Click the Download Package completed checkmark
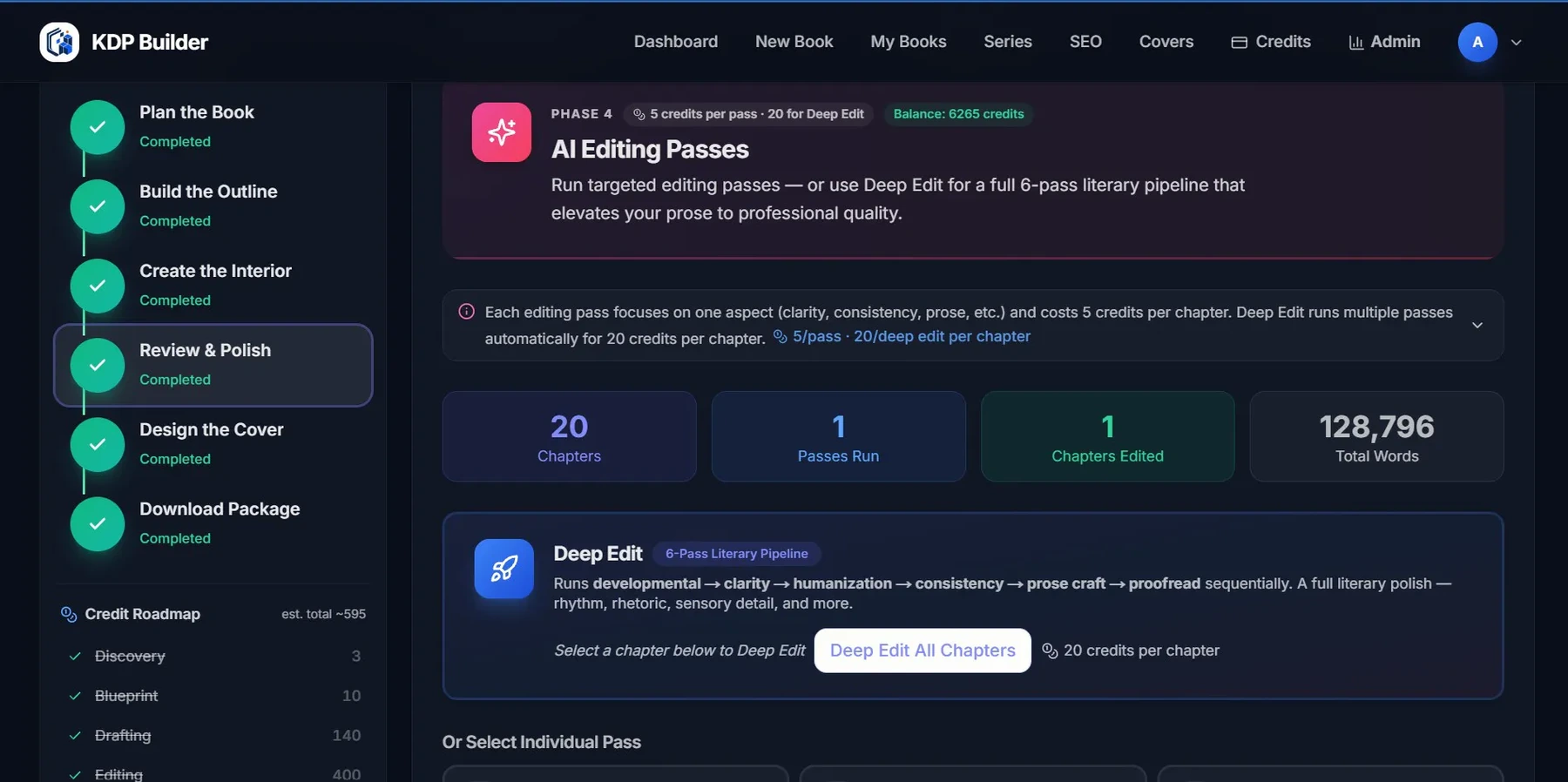1568x782 pixels. pyautogui.click(x=98, y=523)
